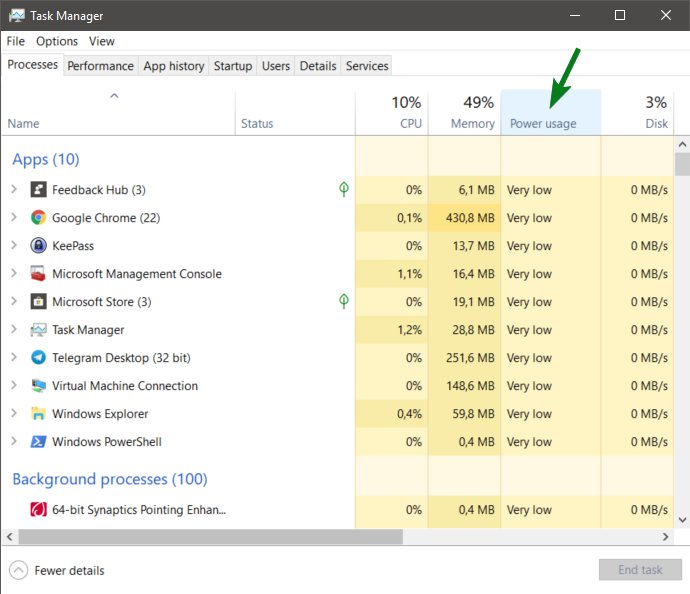Click Windows PowerShell's 0 MB/s disk cell
Image resolution: width=690 pixels, height=594 pixels.
tap(637, 442)
